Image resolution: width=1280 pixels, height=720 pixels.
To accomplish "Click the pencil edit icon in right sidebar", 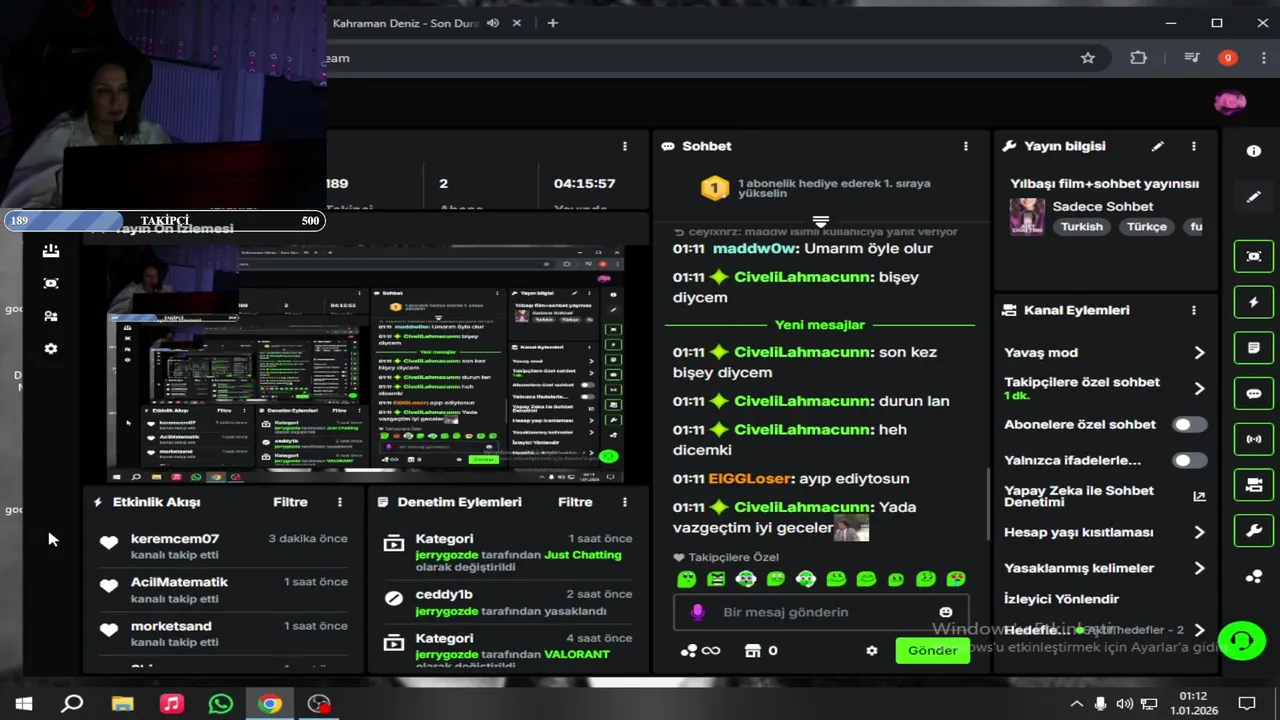I will (1253, 197).
